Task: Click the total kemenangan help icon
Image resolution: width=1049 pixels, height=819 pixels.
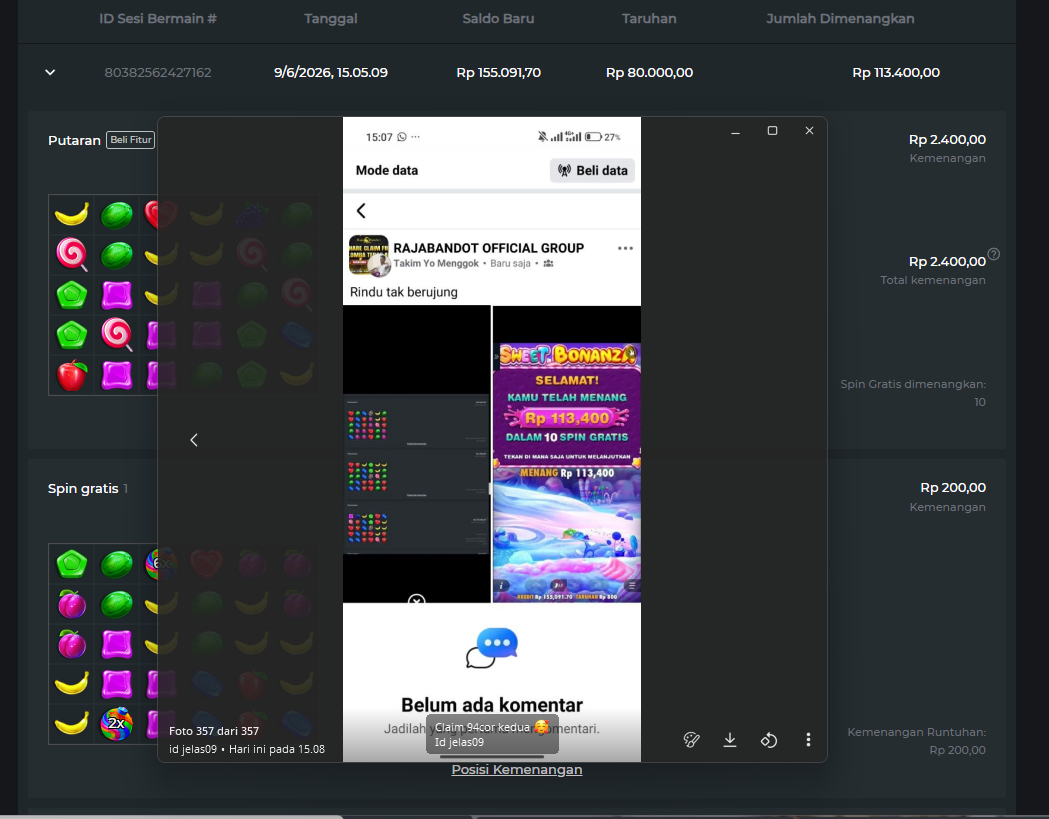Action: click(994, 254)
